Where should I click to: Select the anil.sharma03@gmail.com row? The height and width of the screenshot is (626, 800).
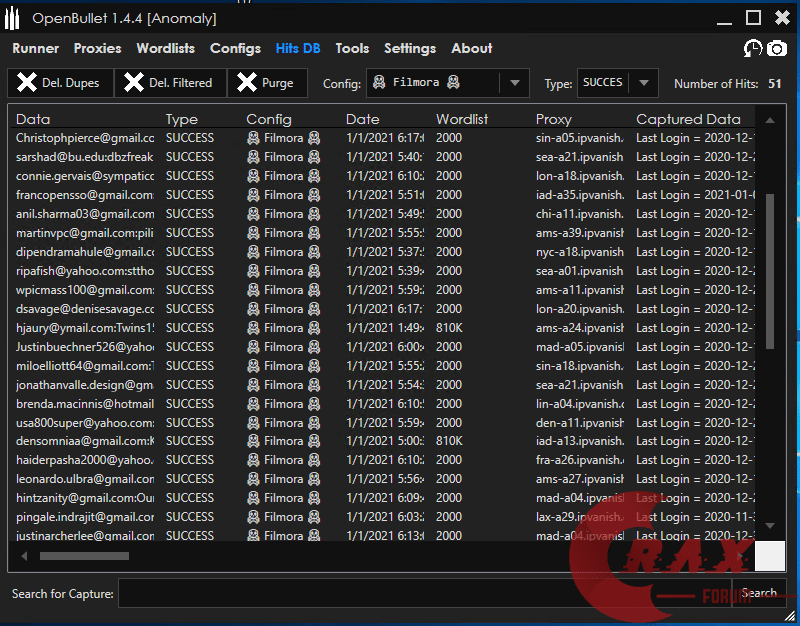[x=383, y=214]
